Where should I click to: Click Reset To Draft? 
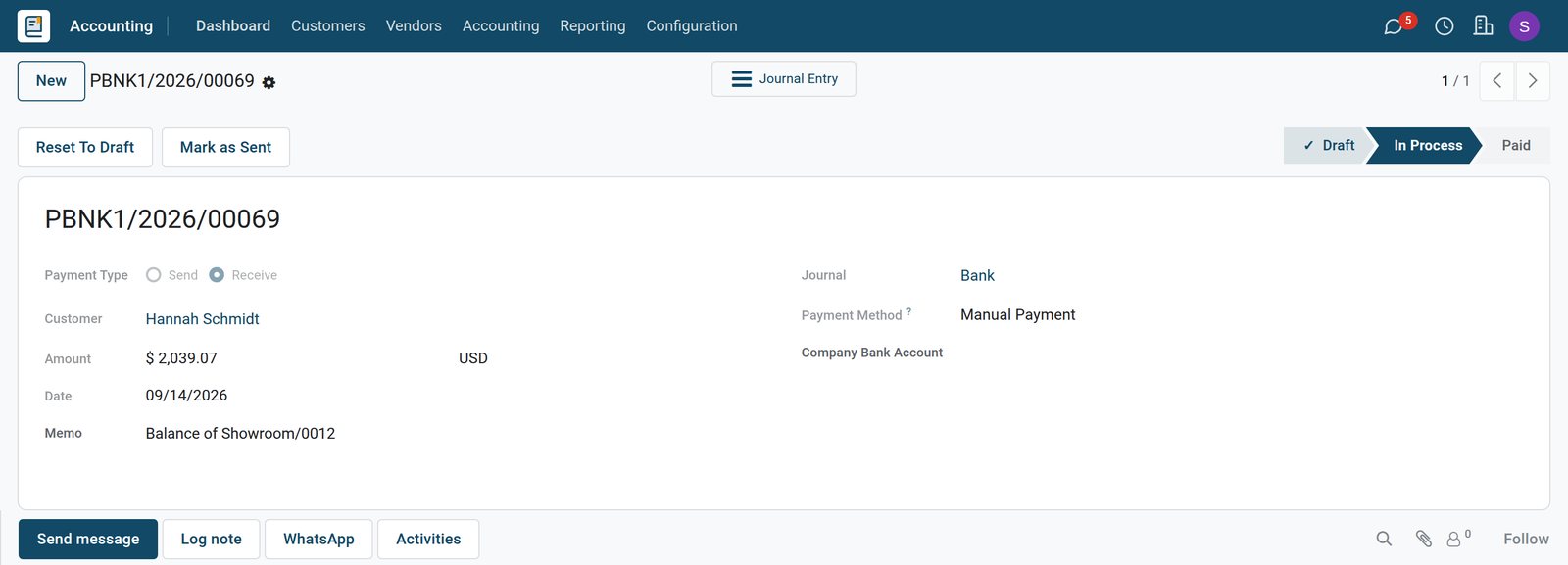tap(85, 147)
